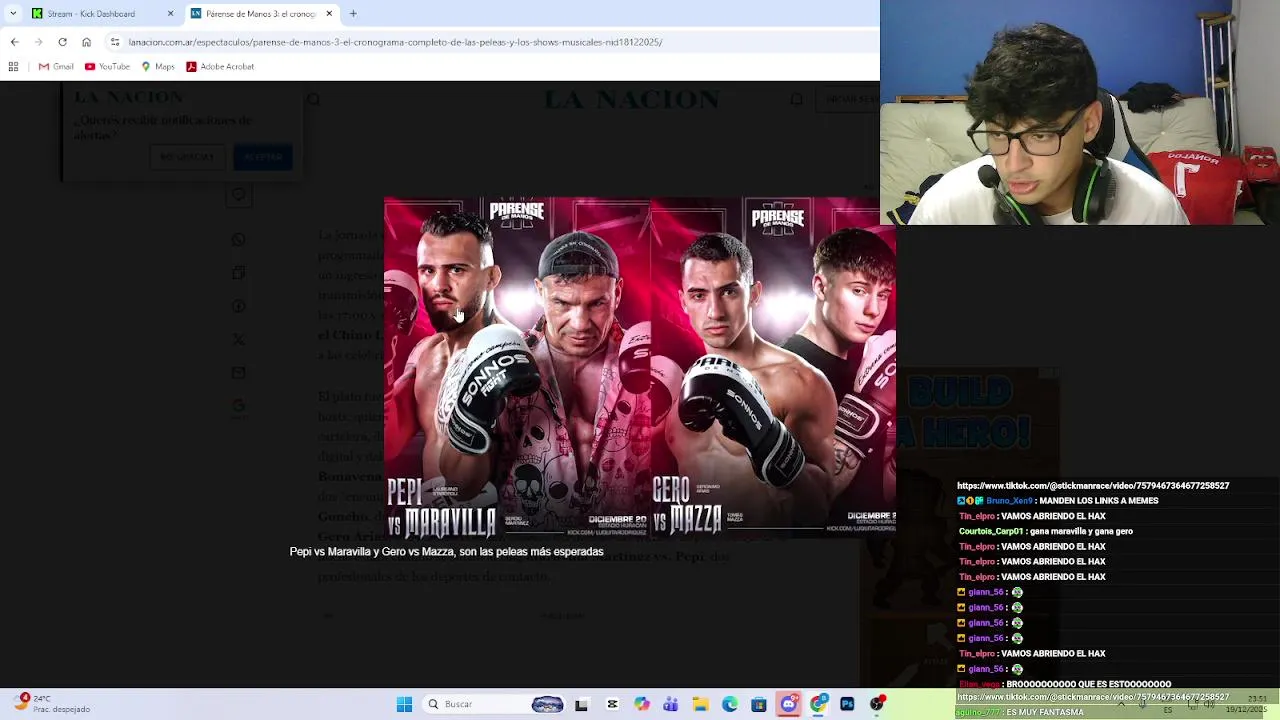Image resolution: width=1280 pixels, height=720 pixels.
Task: Click the browser forward arrow
Action: 38,42
